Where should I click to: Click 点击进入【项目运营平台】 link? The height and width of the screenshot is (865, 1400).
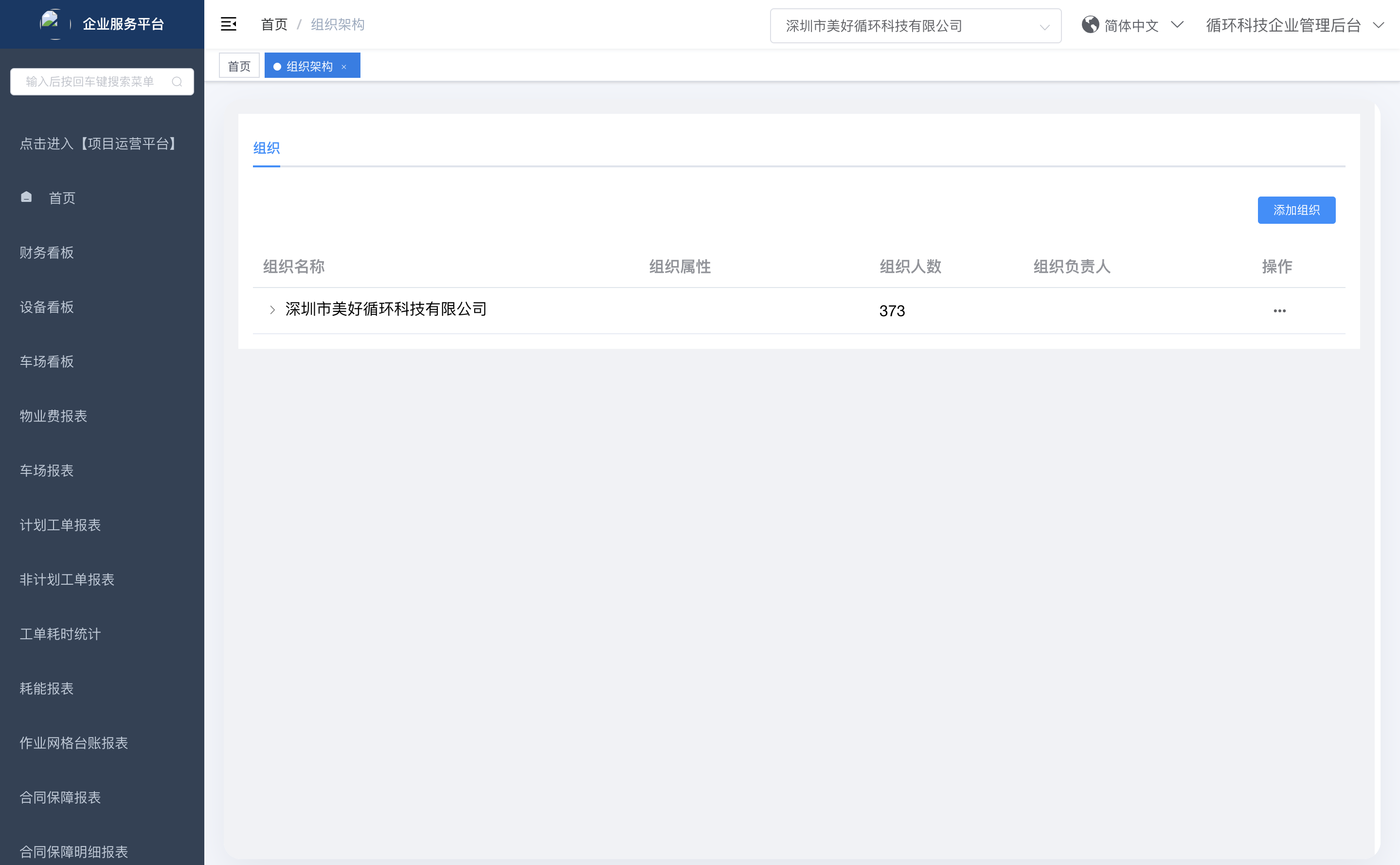pos(98,144)
